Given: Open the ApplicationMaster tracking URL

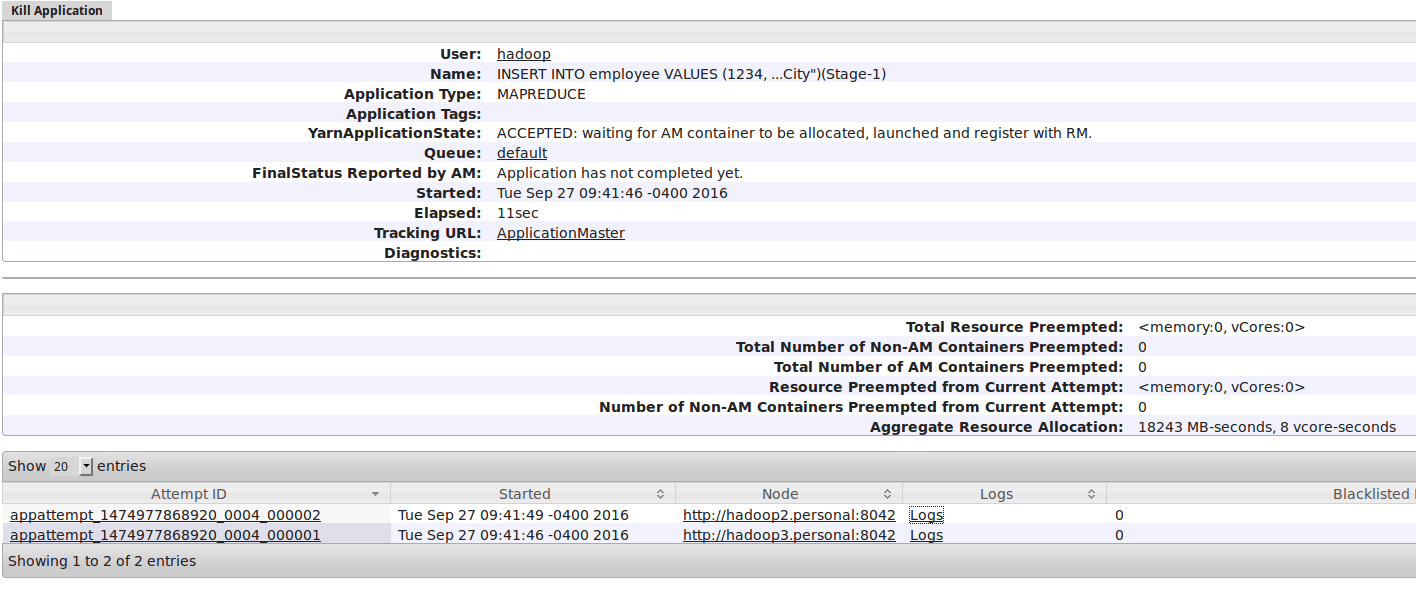Looking at the screenshot, I should [x=561, y=232].
